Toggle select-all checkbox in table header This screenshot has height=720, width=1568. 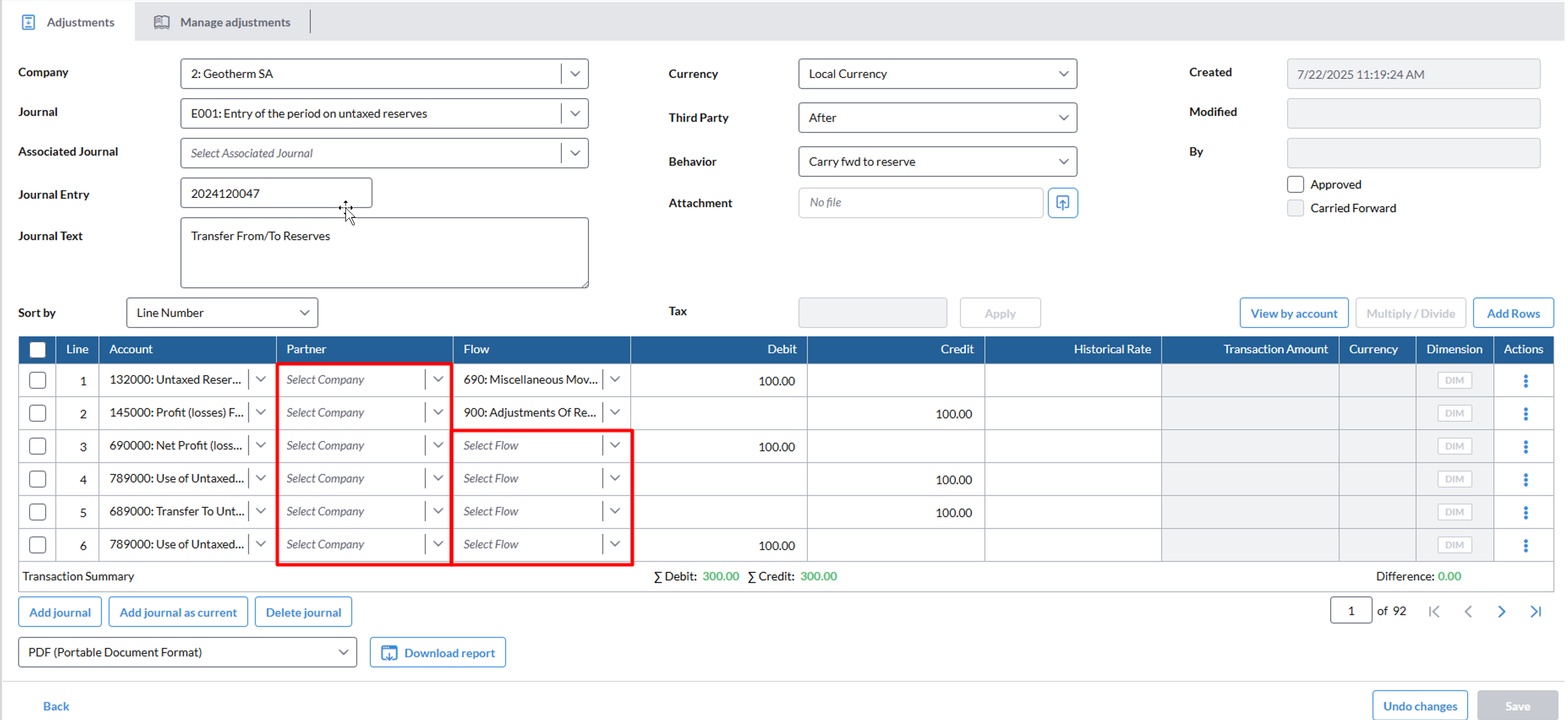point(38,350)
